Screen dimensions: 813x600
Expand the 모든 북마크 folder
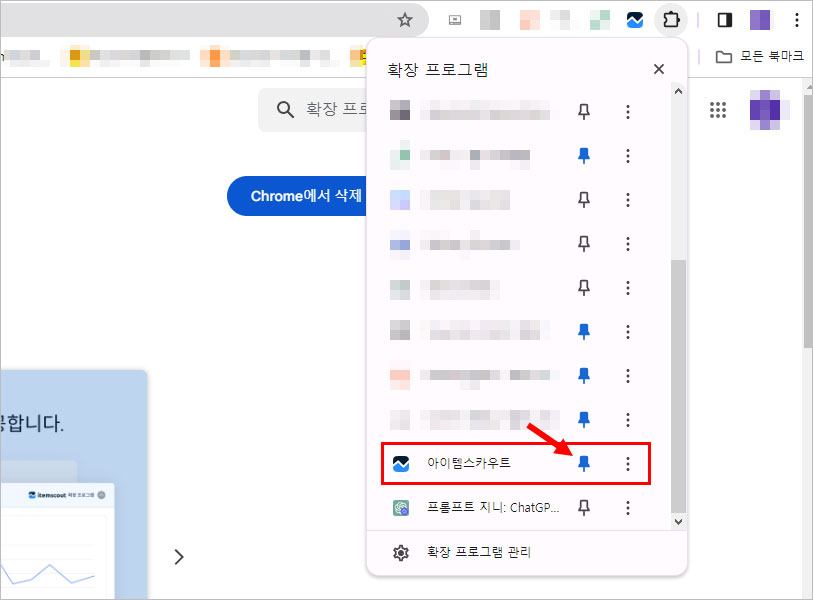760,57
